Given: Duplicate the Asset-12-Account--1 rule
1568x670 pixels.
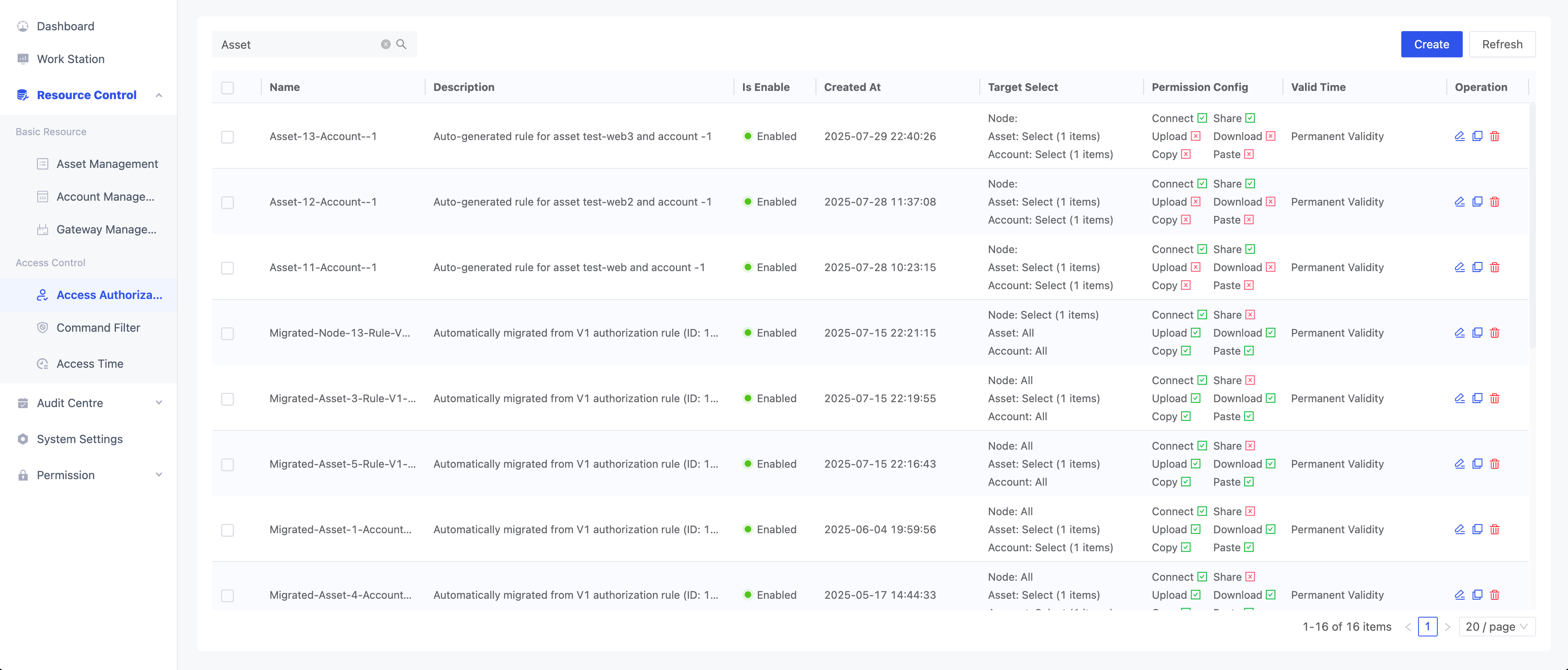Looking at the screenshot, I should click(1477, 202).
